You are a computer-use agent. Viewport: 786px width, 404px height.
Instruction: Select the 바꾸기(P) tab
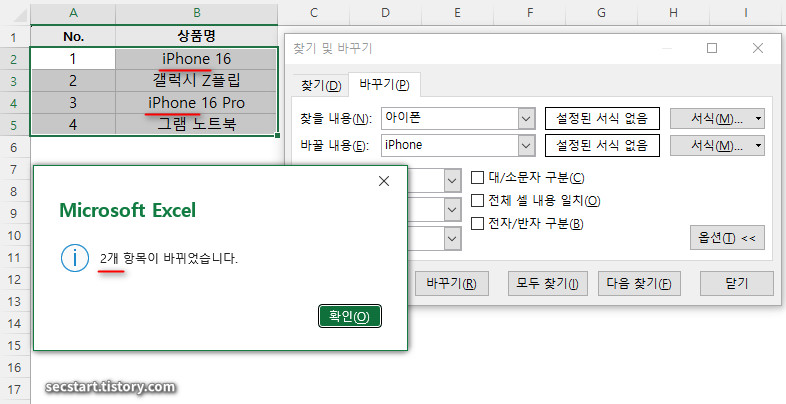384,84
